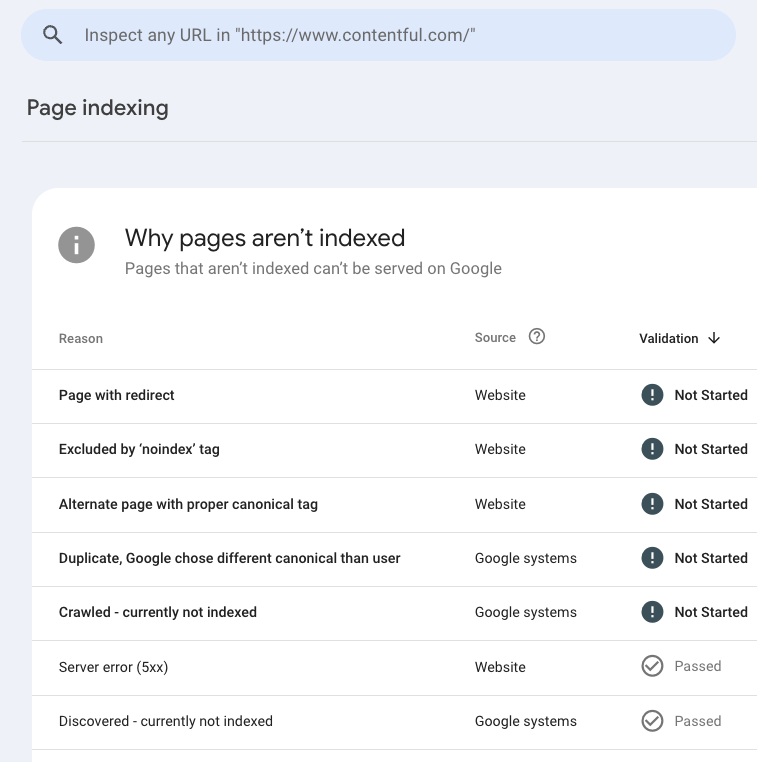Image resolution: width=757 pixels, height=762 pixels.
Task: Open the Server error (5xx) row
Action: coord(113,667)
